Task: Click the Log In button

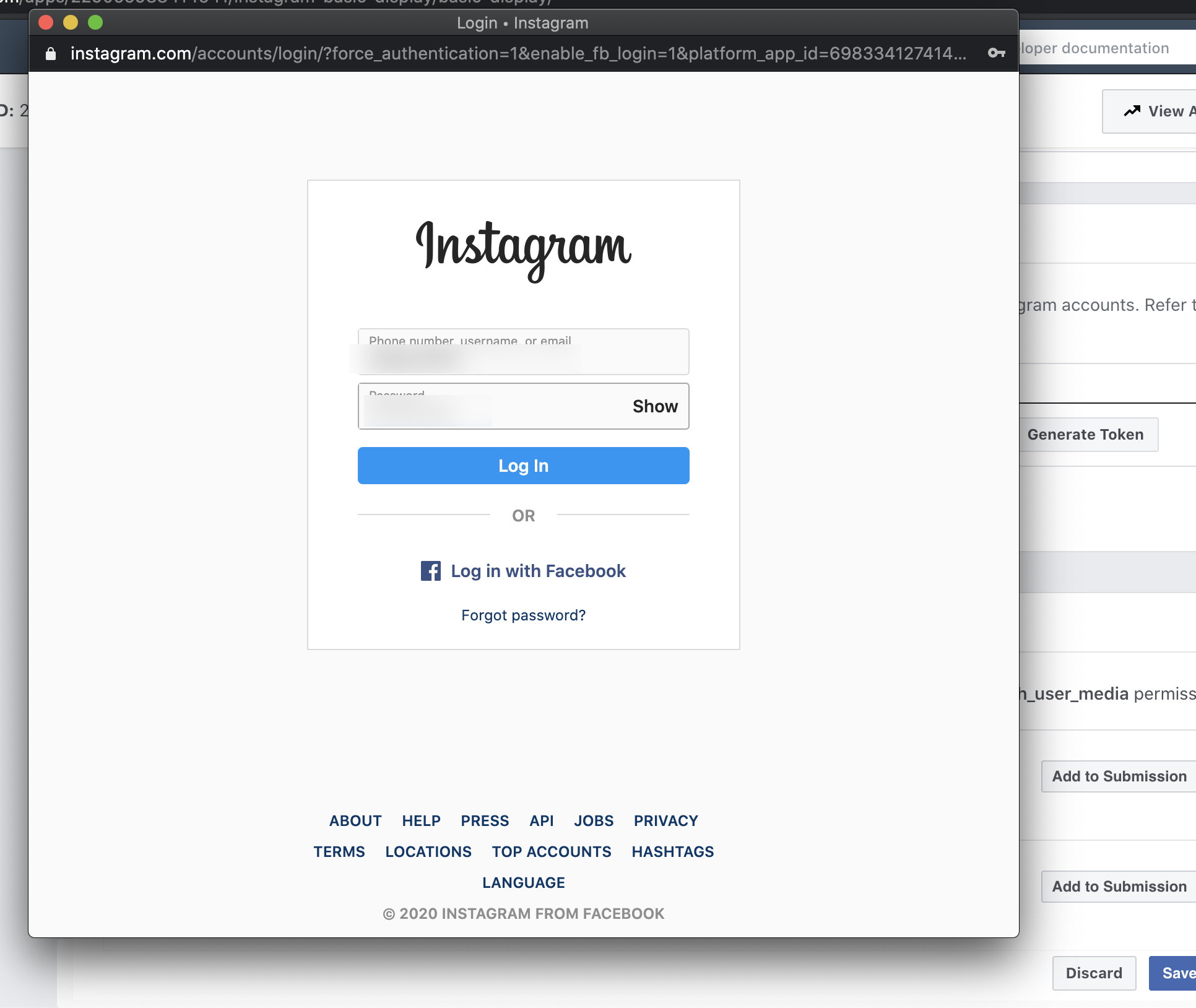Action: click(x=523, y=465)
